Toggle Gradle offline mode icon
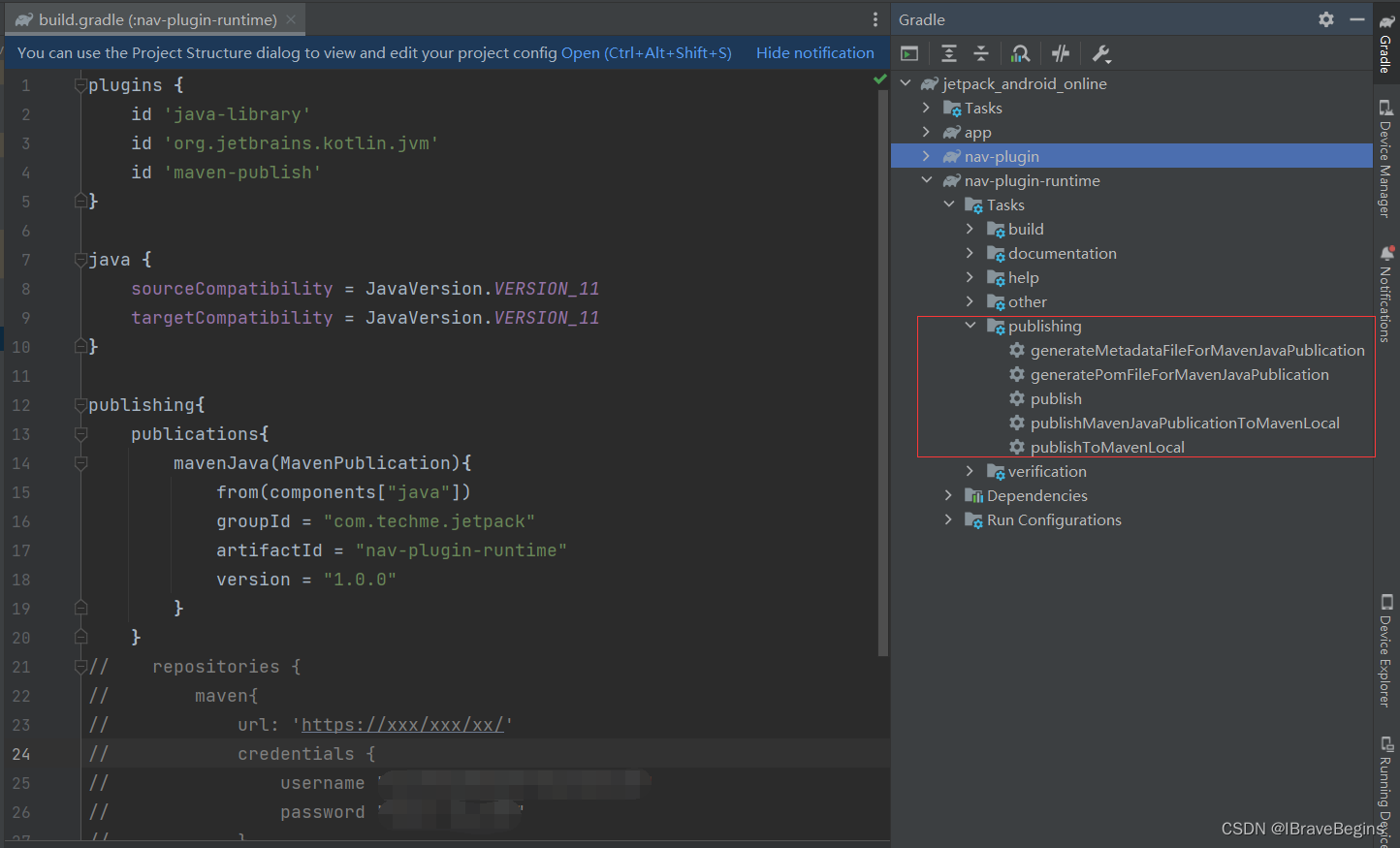1400x848 pixels. 1061,53
